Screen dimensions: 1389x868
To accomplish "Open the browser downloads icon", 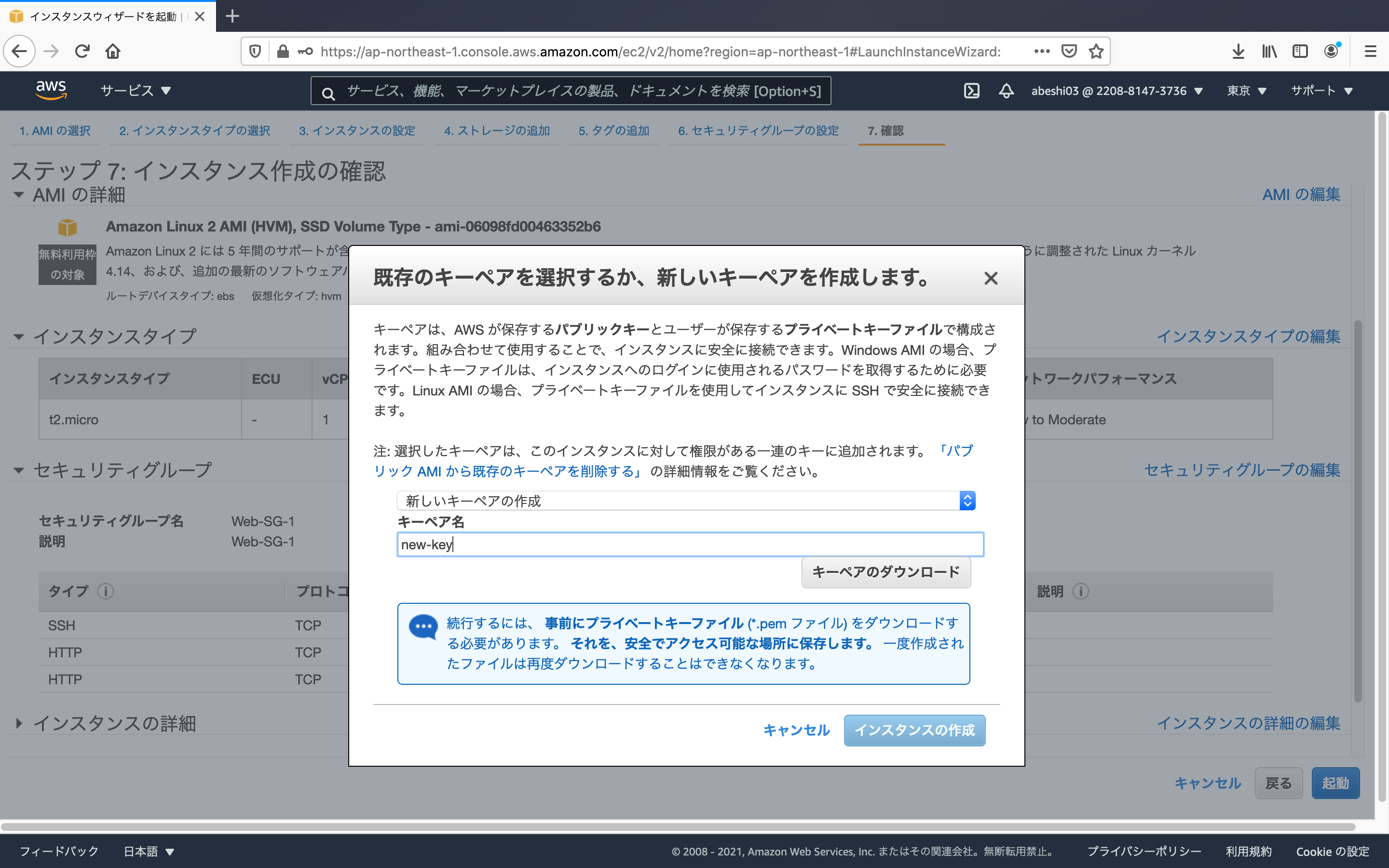I will pyautogui.click(x=1238, y=51).
